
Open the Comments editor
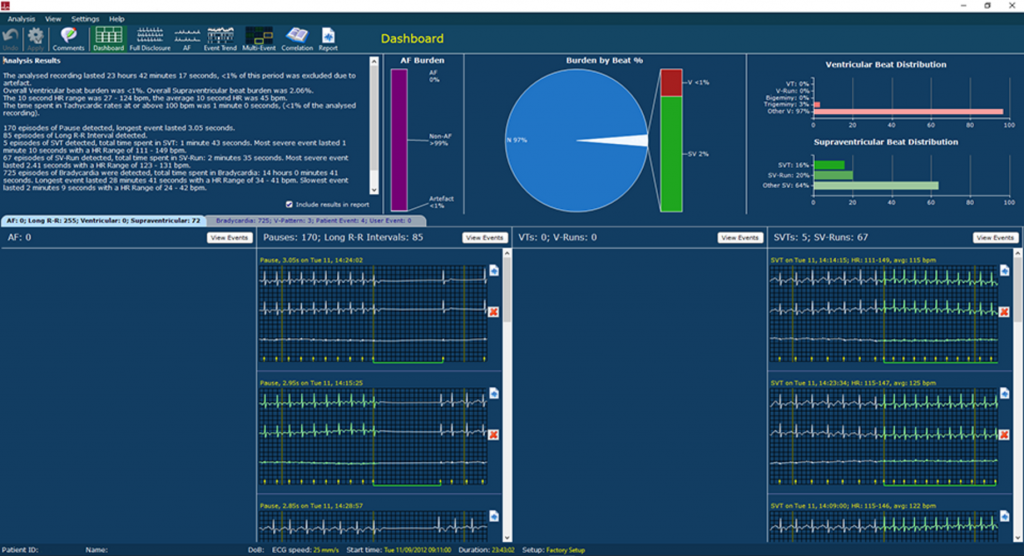[x=69, y=39]
